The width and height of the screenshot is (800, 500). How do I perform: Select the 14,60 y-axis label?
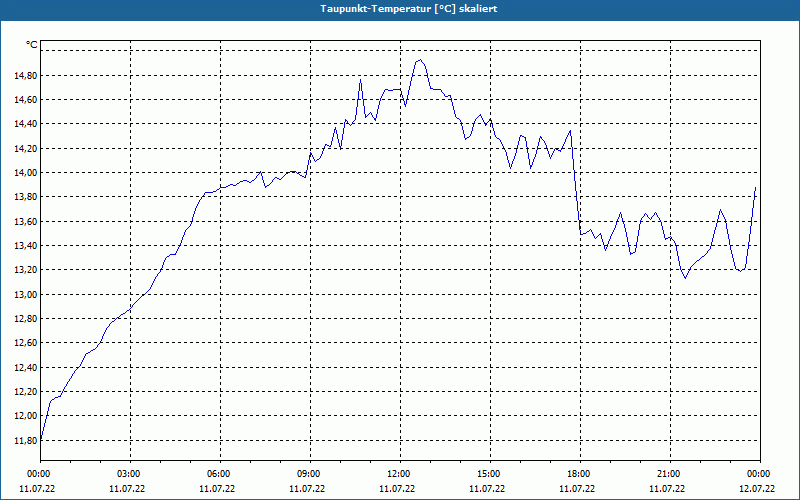tap(25, 100)
